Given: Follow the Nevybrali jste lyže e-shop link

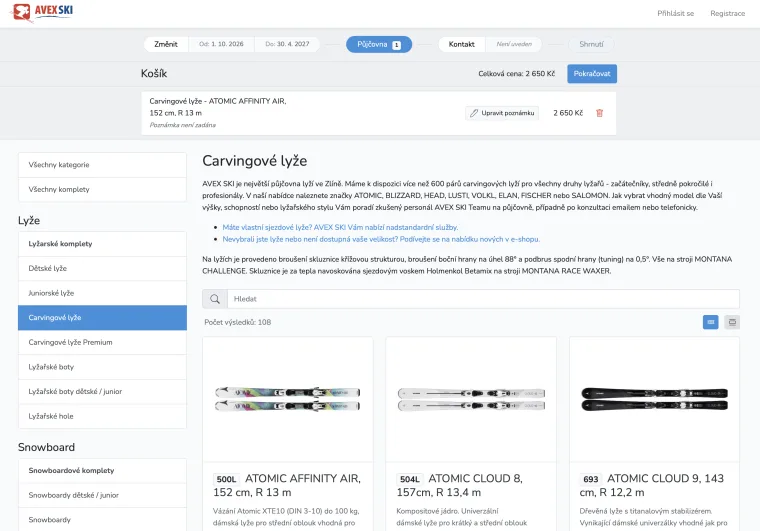Looking at the screenshot, I should tap(381, 239).
